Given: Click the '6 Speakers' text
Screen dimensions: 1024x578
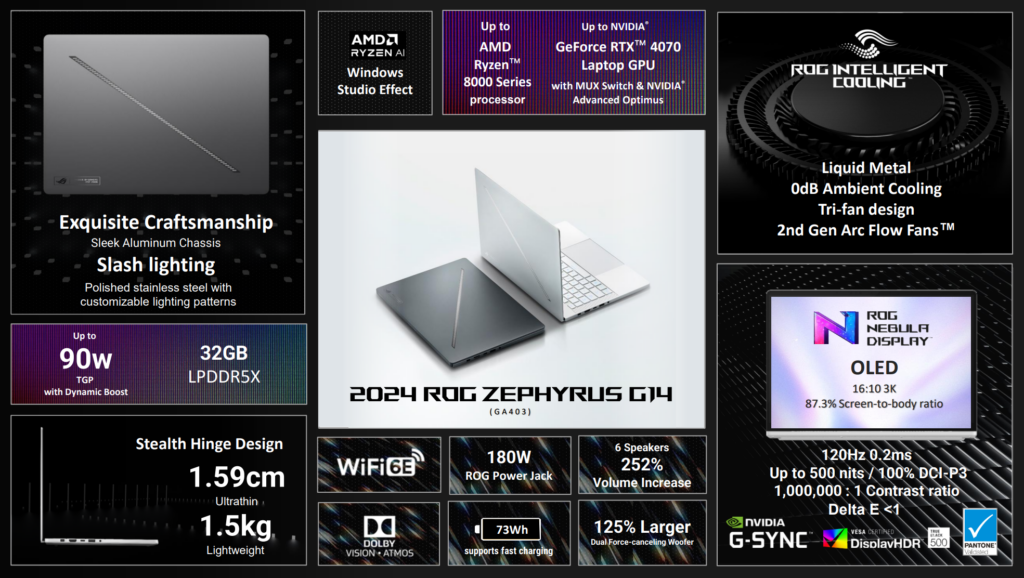Looking at the screenshot, I should pos(642,447).
